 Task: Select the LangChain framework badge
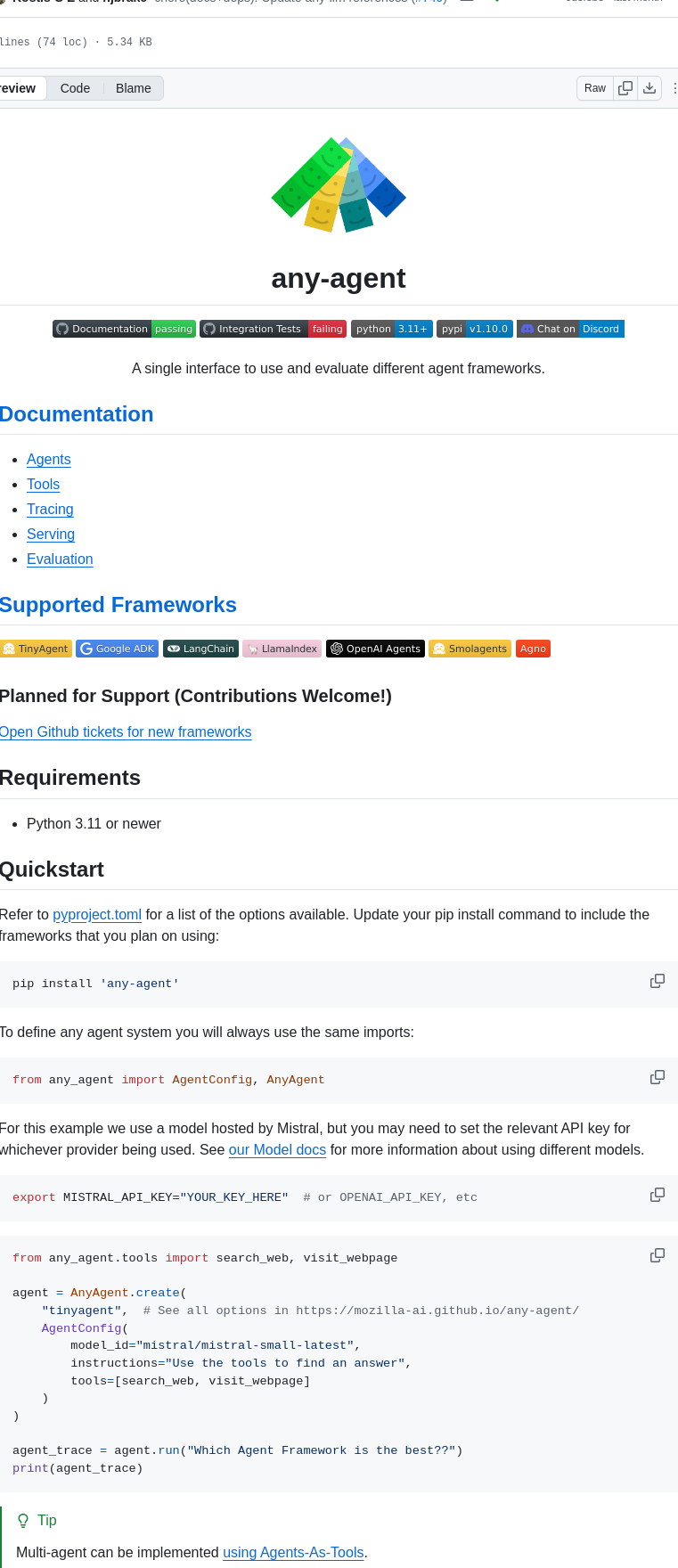[200, 649]
